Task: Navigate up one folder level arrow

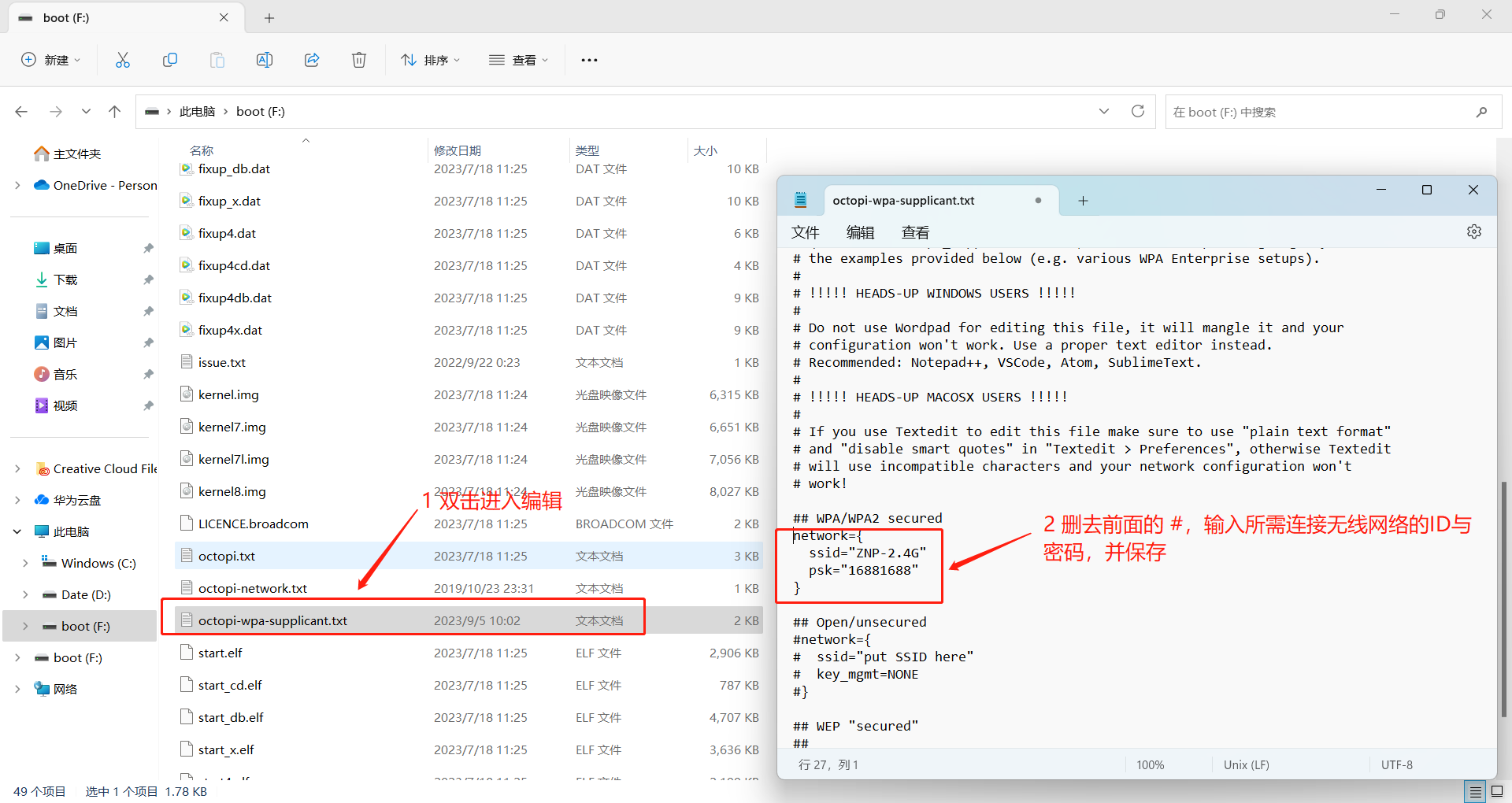Action: [115, 112]
